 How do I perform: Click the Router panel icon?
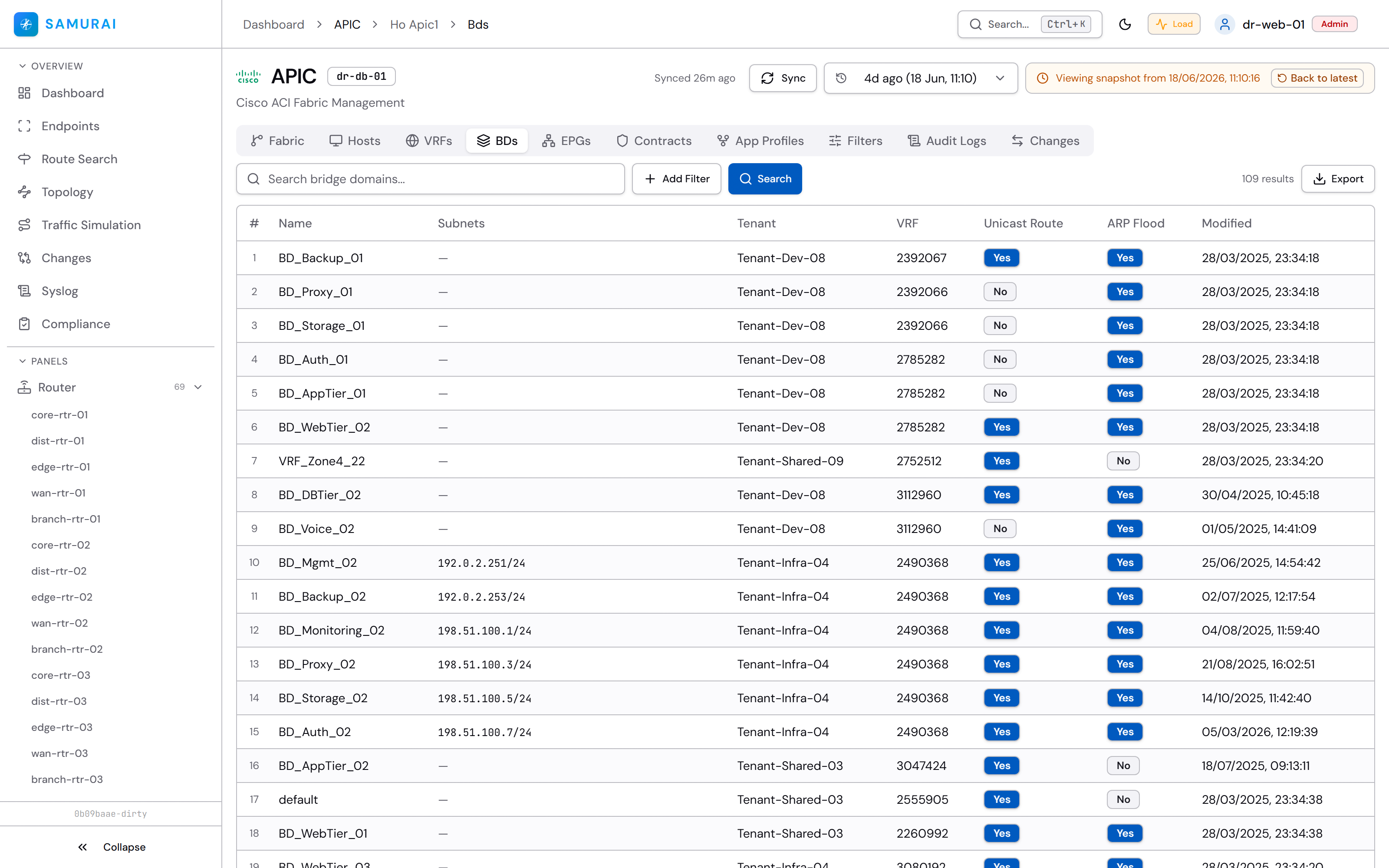click(x=24, y=388)
